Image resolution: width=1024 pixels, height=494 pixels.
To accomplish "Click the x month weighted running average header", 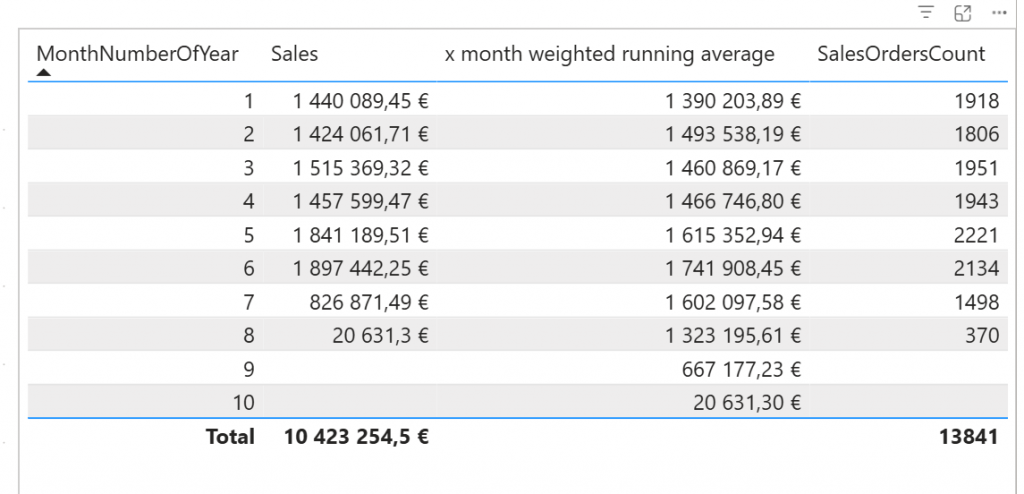I will [609, 54].
